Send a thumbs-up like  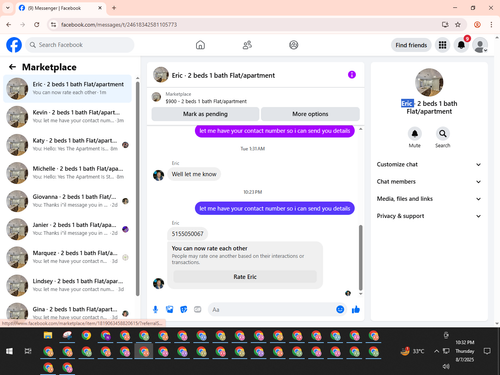356,310
